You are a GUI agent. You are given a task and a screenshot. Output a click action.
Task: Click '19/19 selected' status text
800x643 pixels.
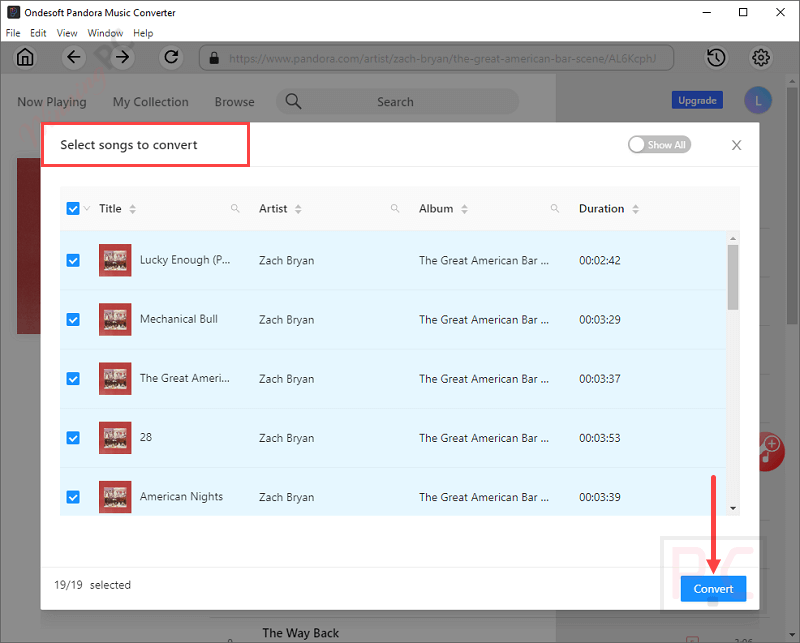click(x=92, y=585)
